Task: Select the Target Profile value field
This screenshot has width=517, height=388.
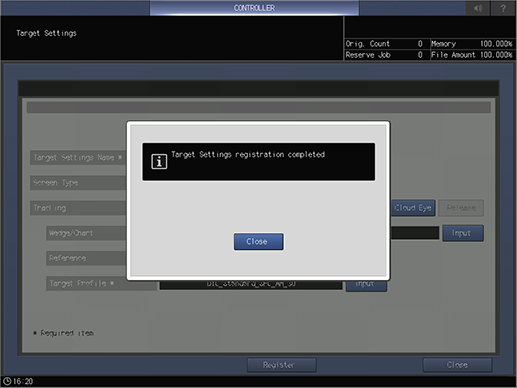Action: point(251,285)
